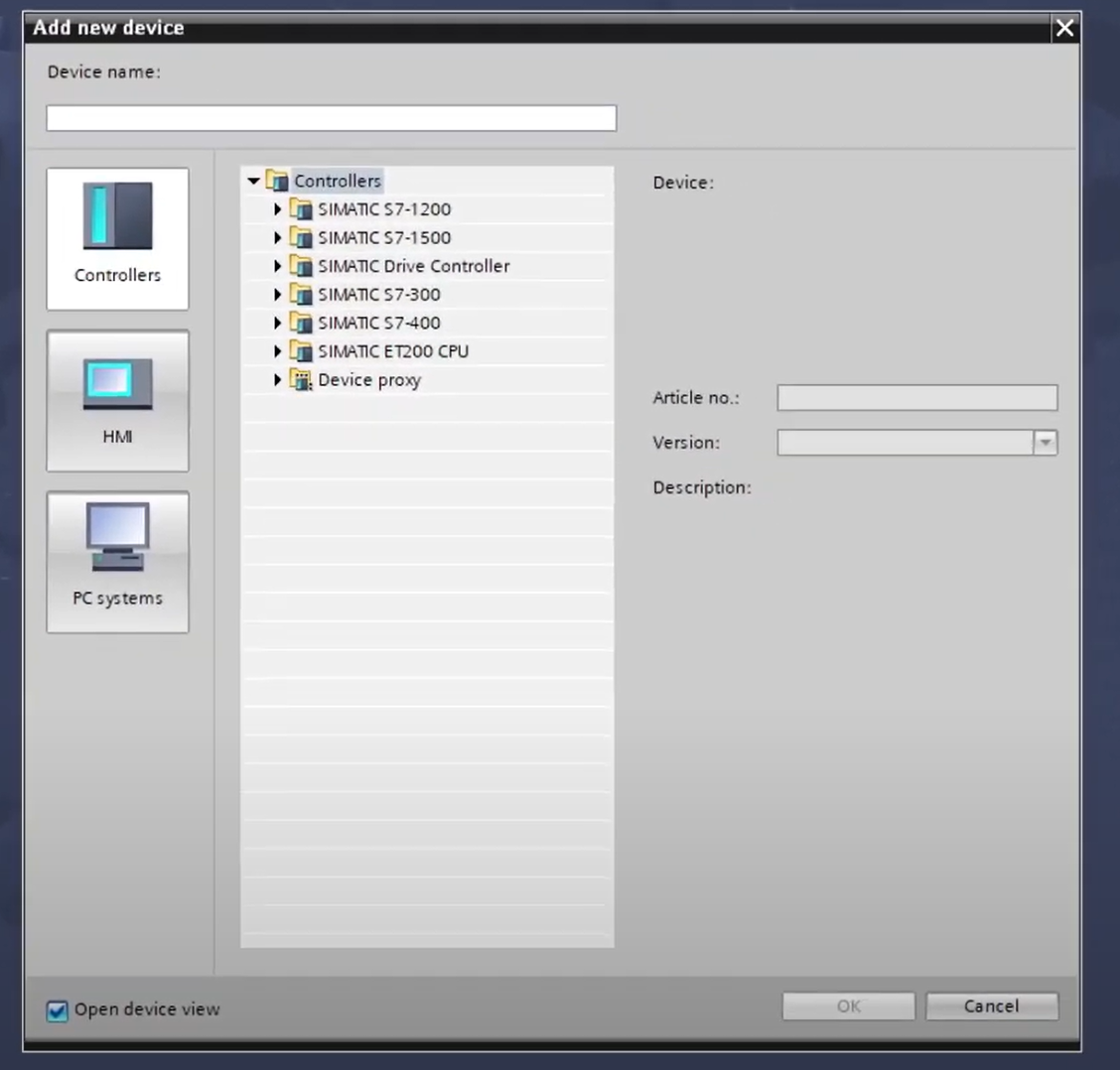The image size is (1120, 1070).
Task: Select the SIMATIC S7-400 tree label
Action: [x=379, y=323]
